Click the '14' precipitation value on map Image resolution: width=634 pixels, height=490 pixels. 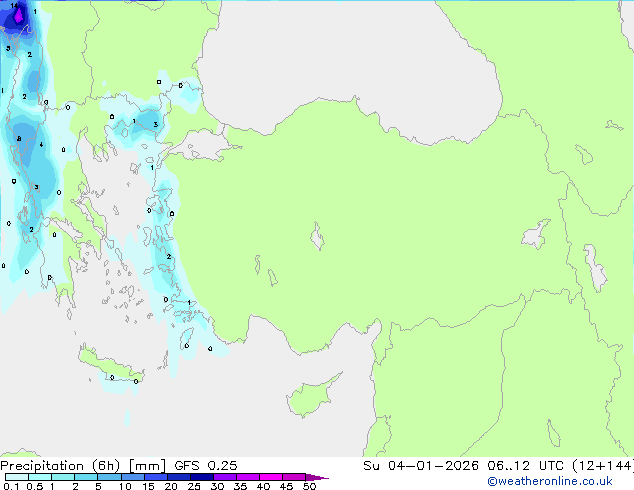(14, 6)
